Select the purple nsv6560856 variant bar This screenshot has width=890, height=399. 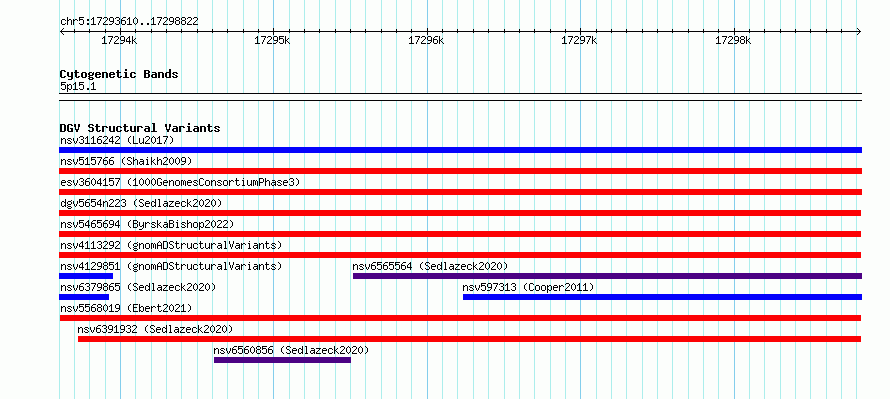282,360
